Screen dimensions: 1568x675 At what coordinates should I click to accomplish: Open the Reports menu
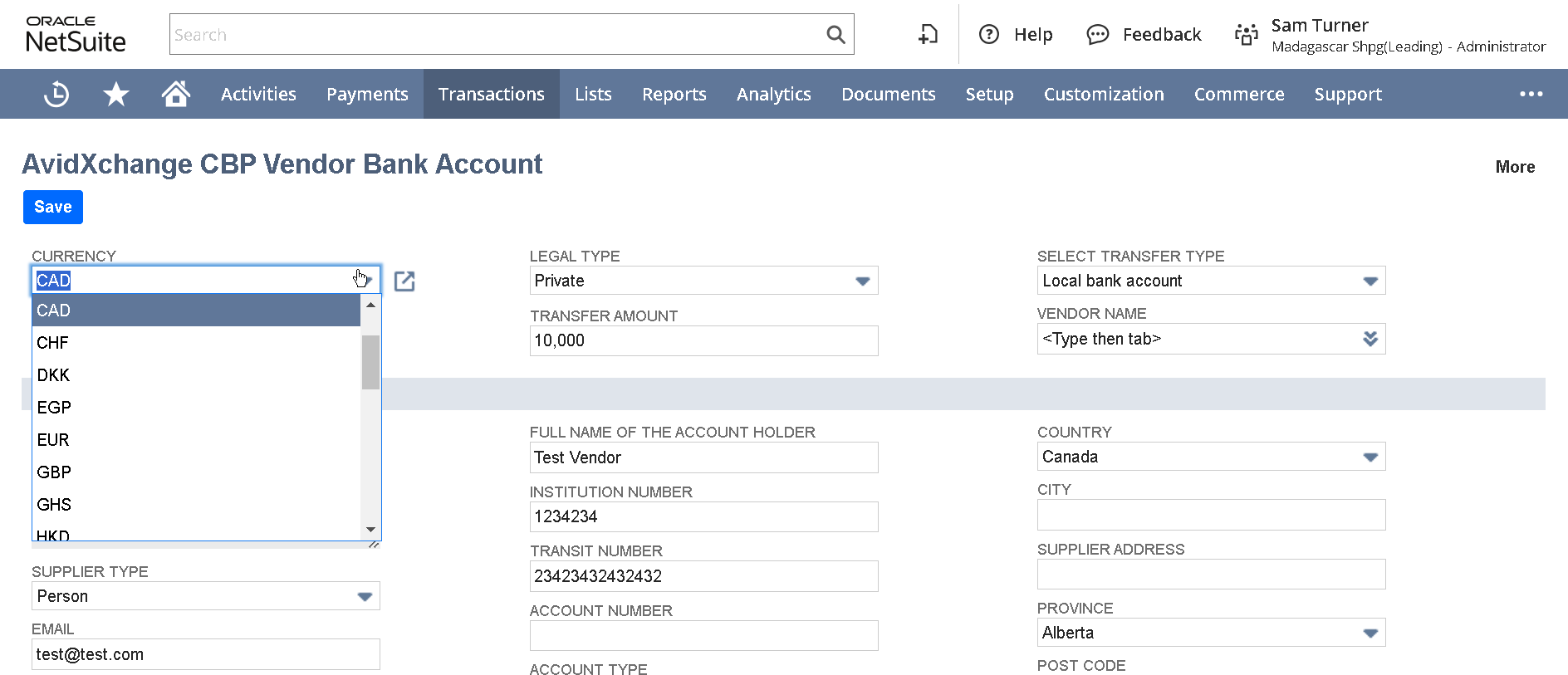point(674,95)
